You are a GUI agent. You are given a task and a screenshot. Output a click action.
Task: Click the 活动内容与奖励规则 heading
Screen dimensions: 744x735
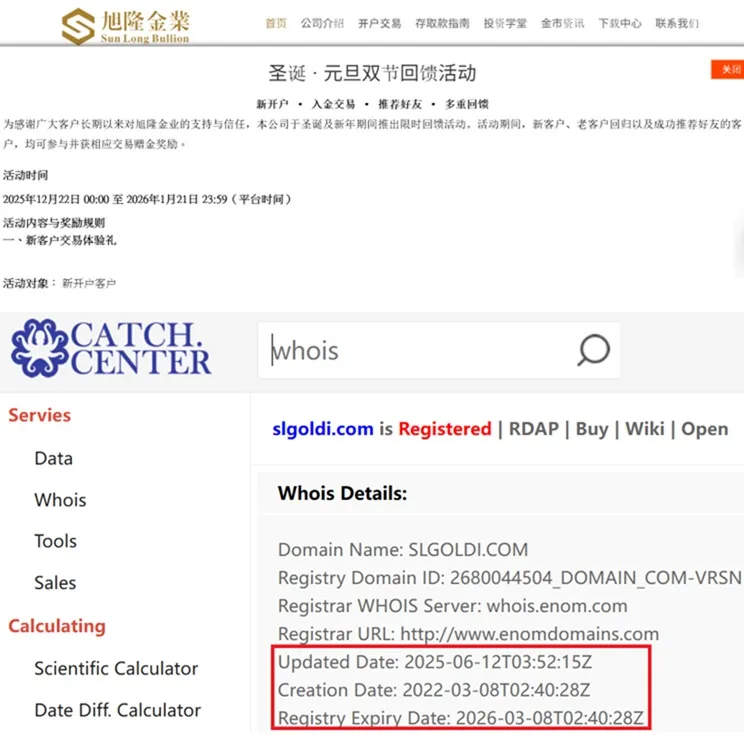54,223
